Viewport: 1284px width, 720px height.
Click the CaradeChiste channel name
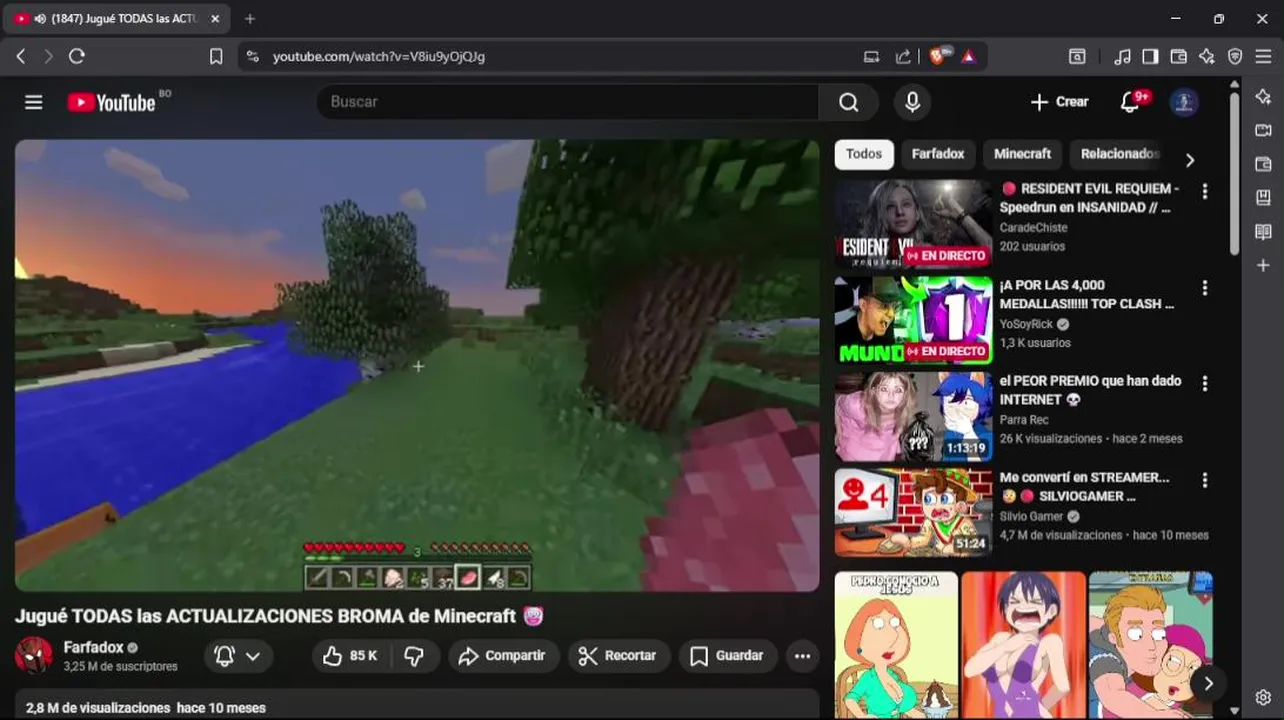[x=1033, y=228]
